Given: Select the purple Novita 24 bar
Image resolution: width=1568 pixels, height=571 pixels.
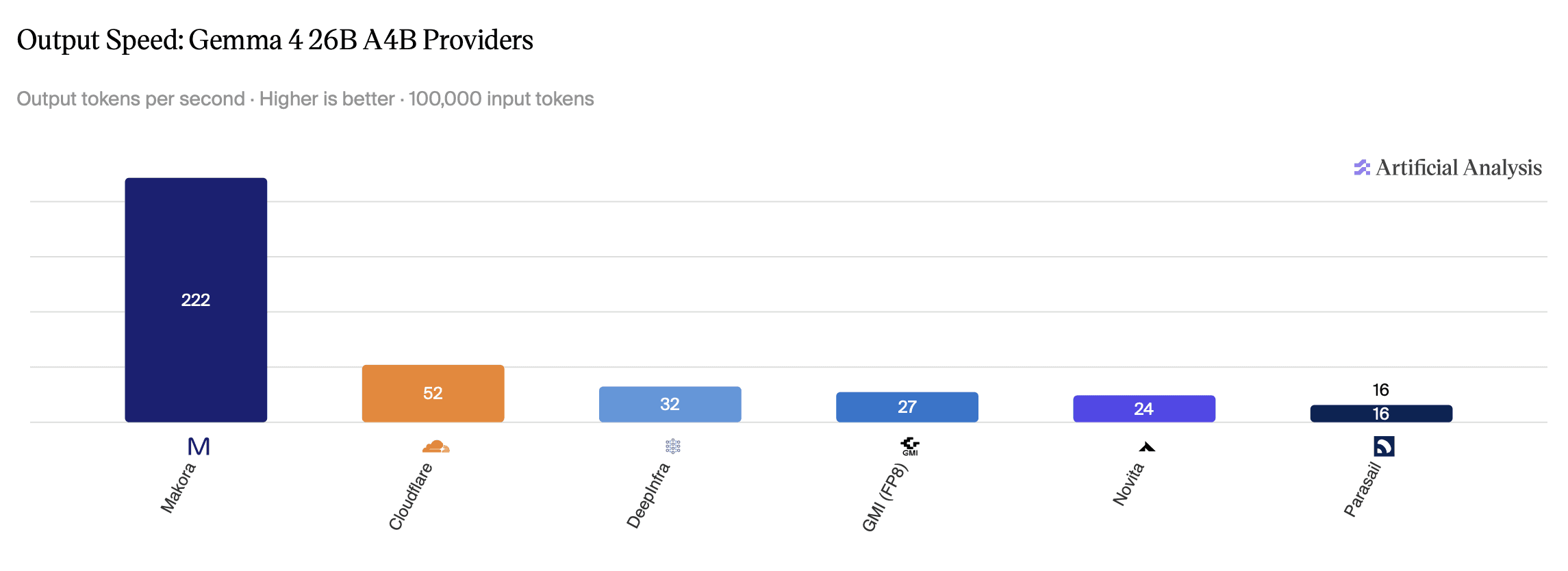Looking at the screenshot, I should pos(1144,409).
